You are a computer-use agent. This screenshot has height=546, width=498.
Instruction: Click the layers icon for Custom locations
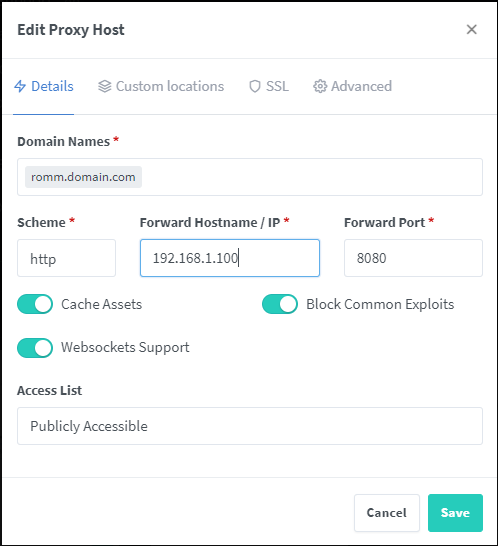tap(104, 86)
